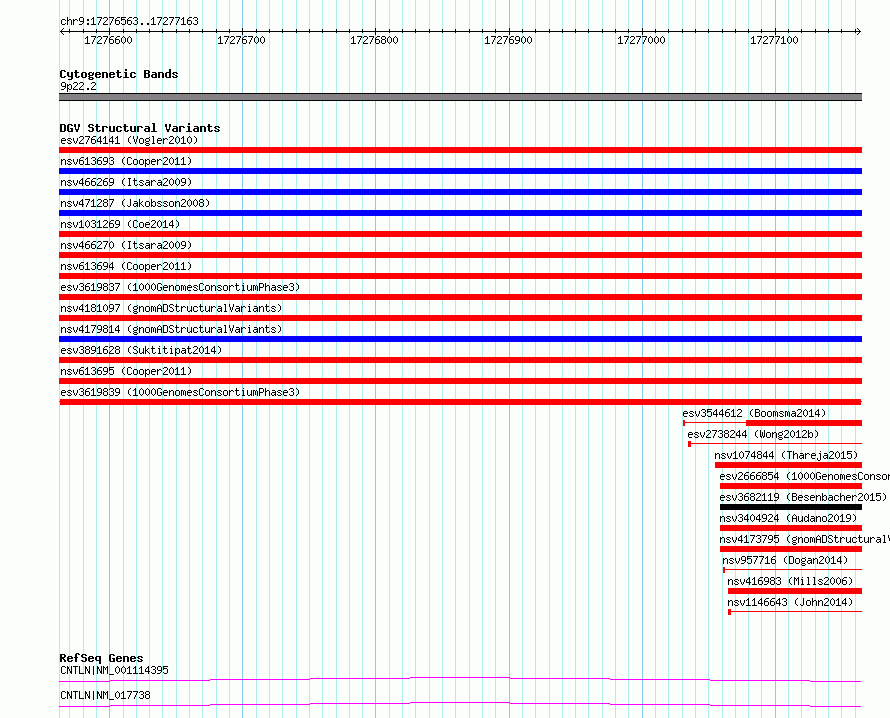Click the red esv2764141 variant bar

click(460, 150)
